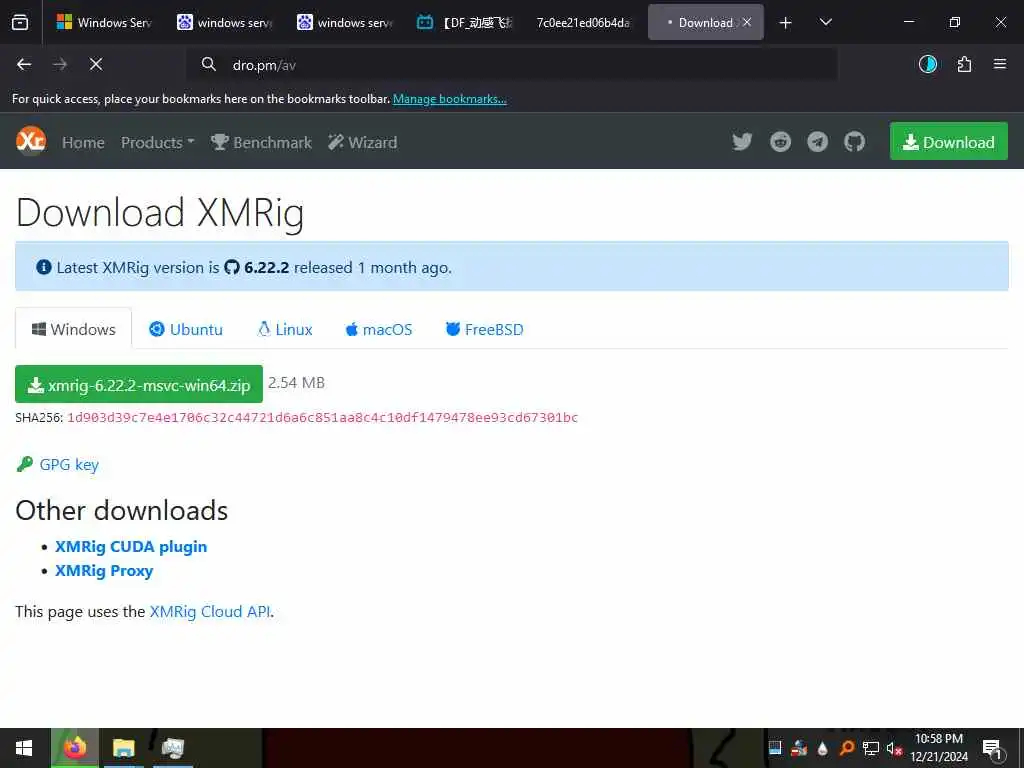Open the Telegram icon link
This screenshot has width=1024, height=768.
click(817, 142)
